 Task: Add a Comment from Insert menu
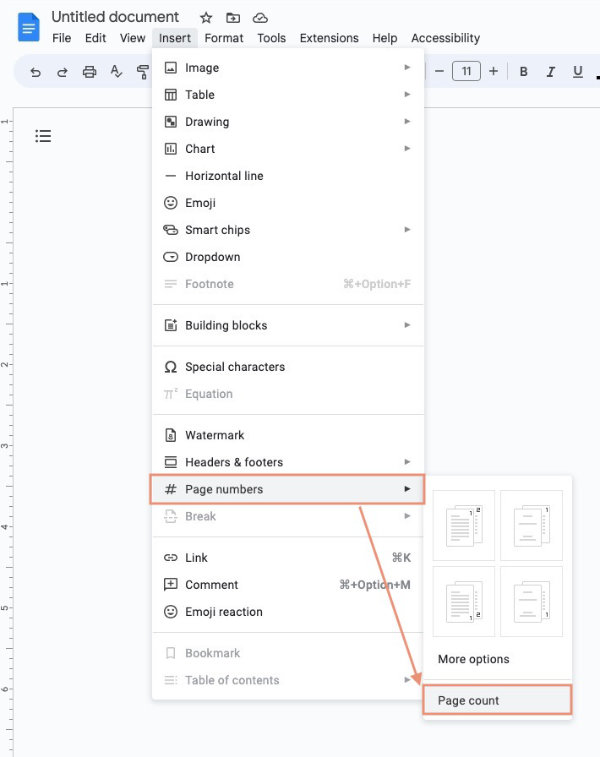pyautogui.click(x=288, y=585)
